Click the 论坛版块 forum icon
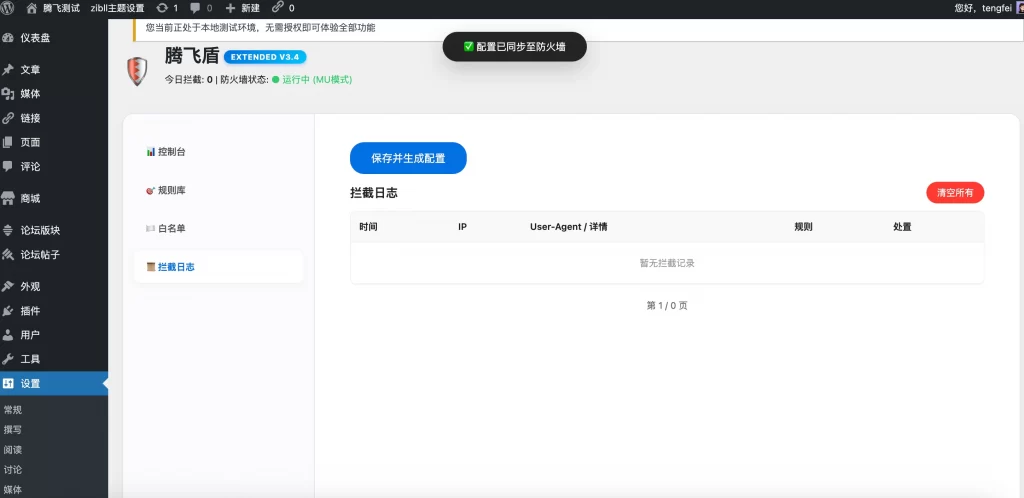The image size is (1024, 498). tap(8, 230)
